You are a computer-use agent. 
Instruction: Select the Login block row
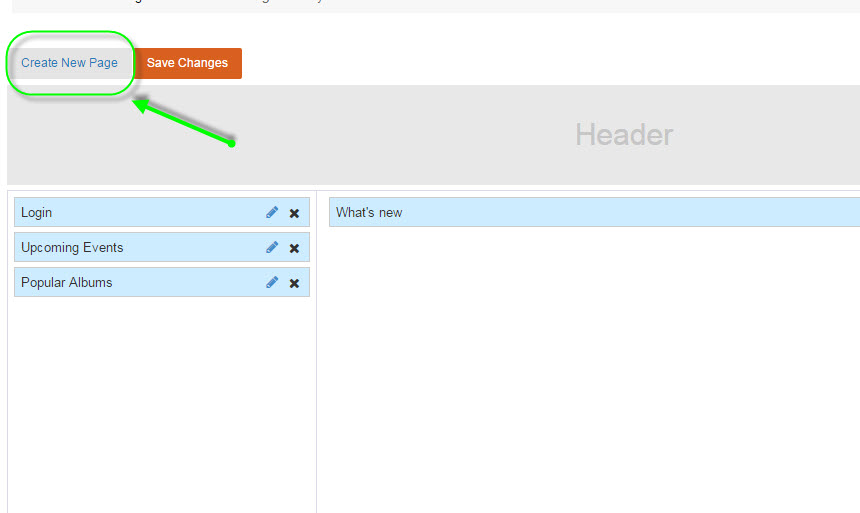pos(130,213)
